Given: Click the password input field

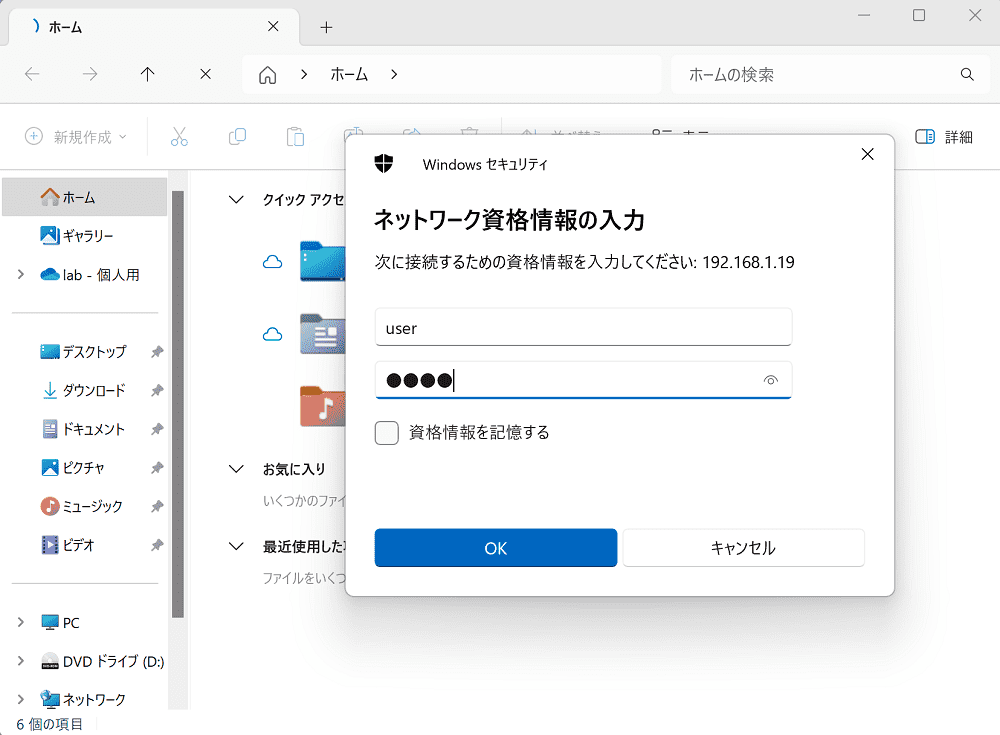Looking at the screenshot, I should tap(583, 380).
